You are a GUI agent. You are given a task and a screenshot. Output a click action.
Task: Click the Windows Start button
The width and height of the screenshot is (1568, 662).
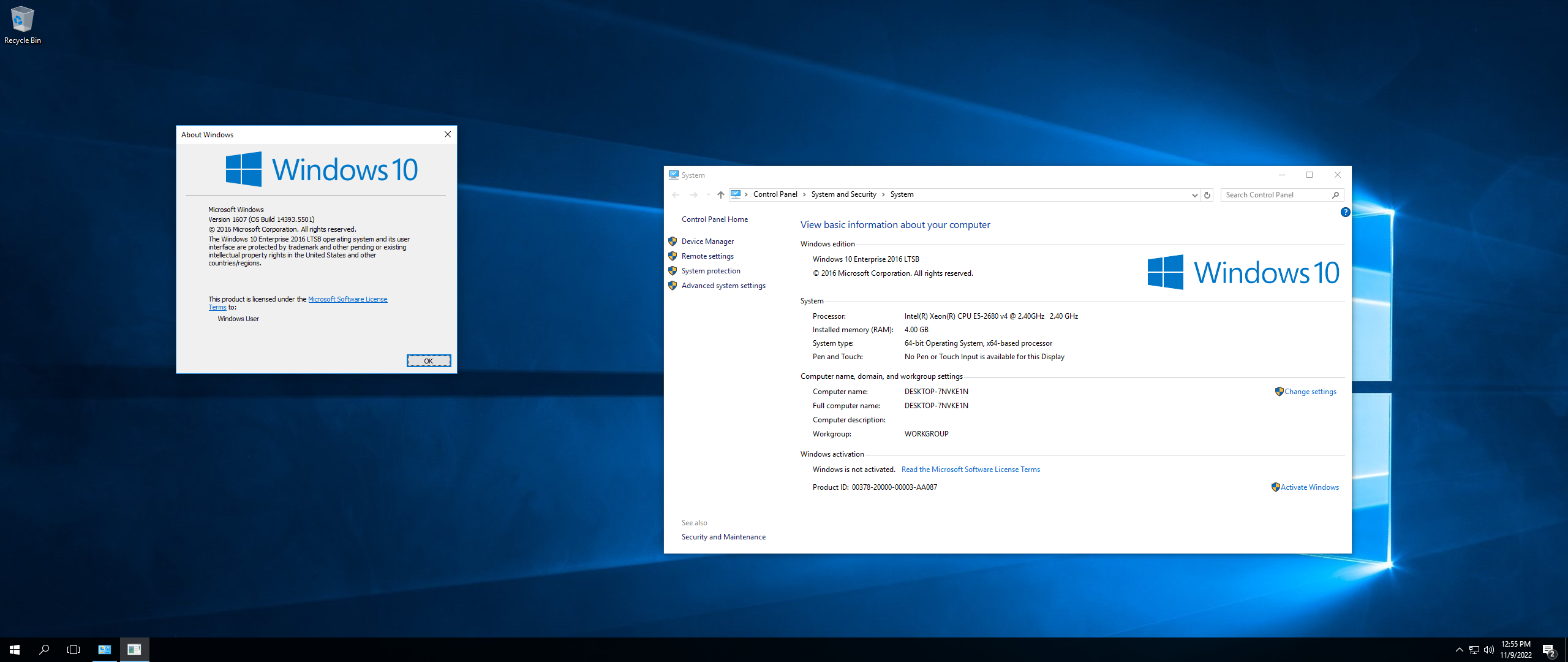[15, 650]
